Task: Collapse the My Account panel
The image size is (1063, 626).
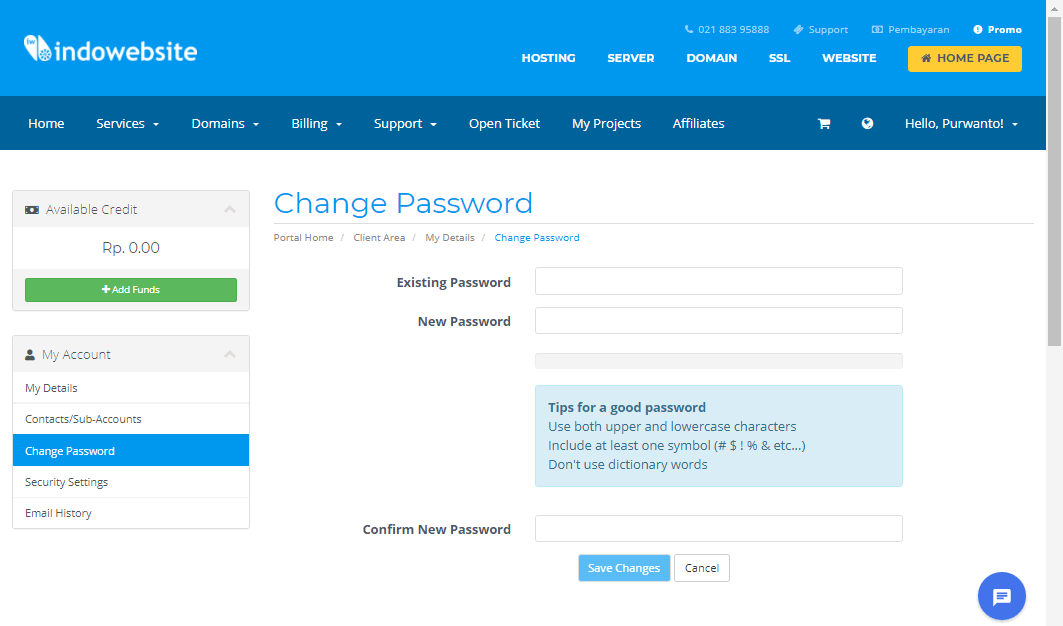Action: coord(230,354)
